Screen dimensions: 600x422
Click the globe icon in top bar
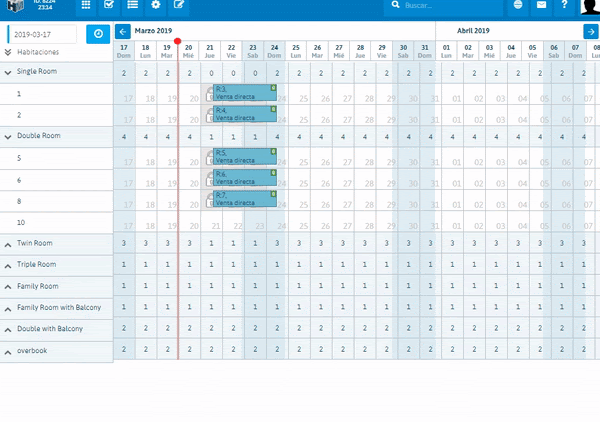[518, 6]
